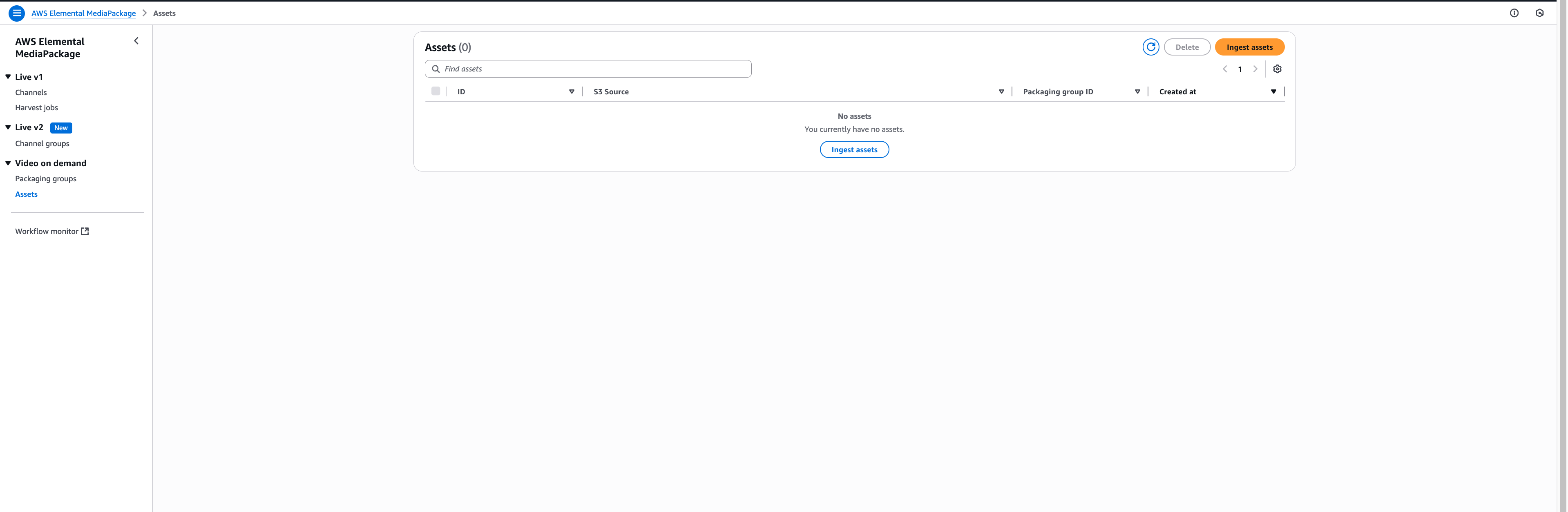
Task: Open the navigation hamburger menu
Action: [16, 13]
